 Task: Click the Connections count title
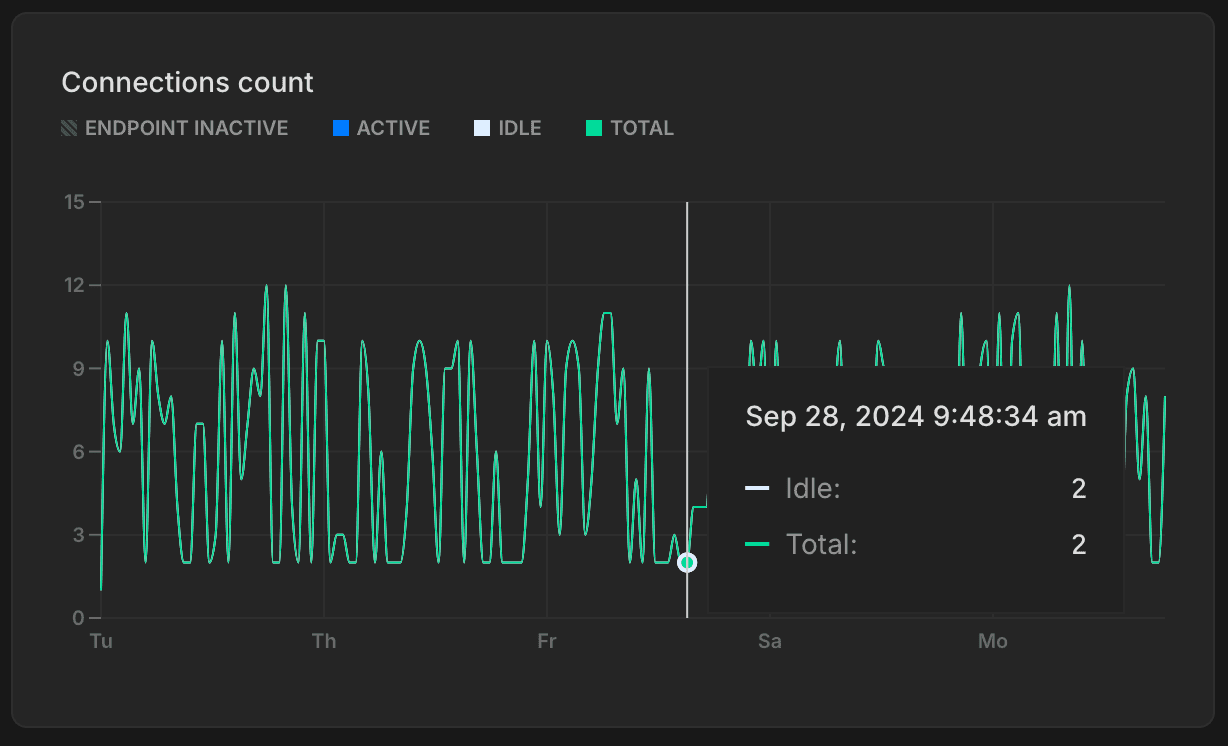(187, 82)
